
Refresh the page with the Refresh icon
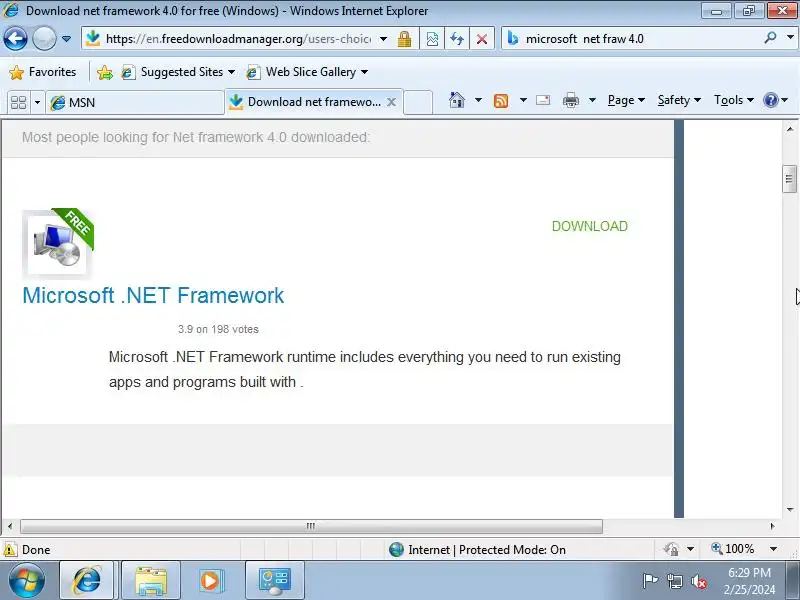click(457, 39)
